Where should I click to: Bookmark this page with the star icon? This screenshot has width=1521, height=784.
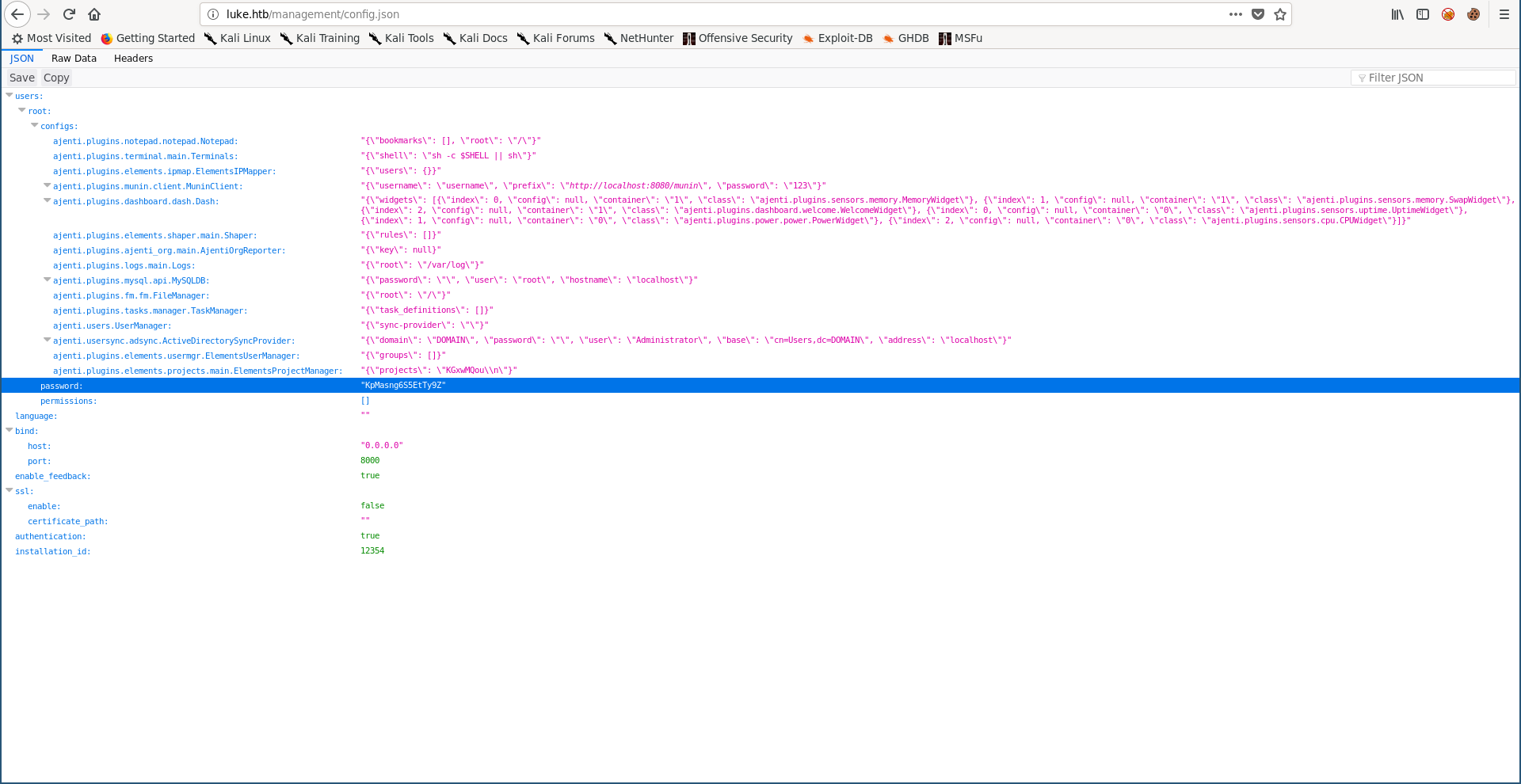(x=1280, y=14)
